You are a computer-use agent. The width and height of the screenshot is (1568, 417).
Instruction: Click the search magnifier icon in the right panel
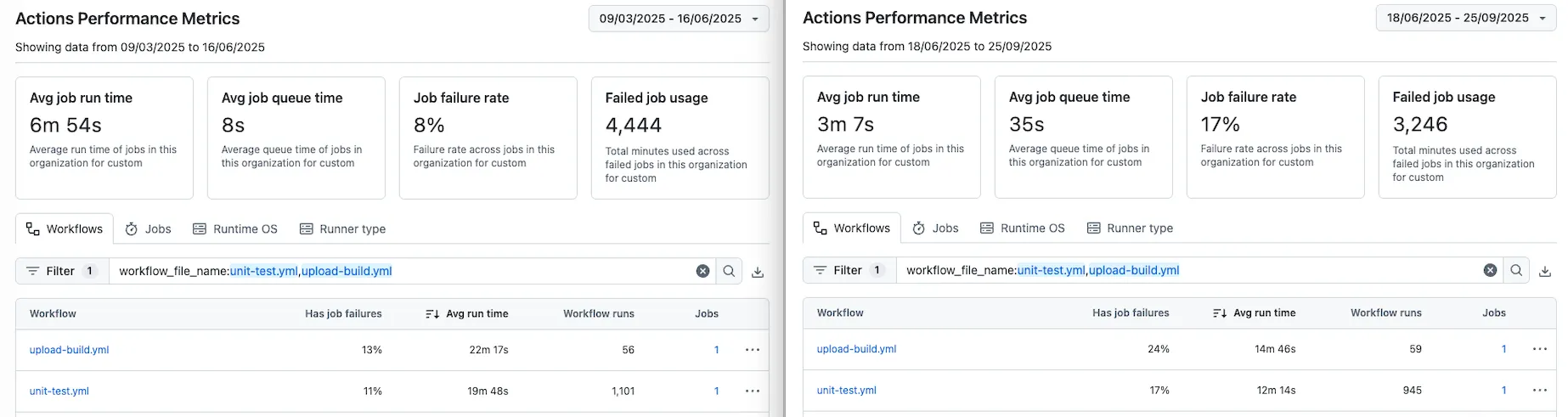tap(1516, 270)
